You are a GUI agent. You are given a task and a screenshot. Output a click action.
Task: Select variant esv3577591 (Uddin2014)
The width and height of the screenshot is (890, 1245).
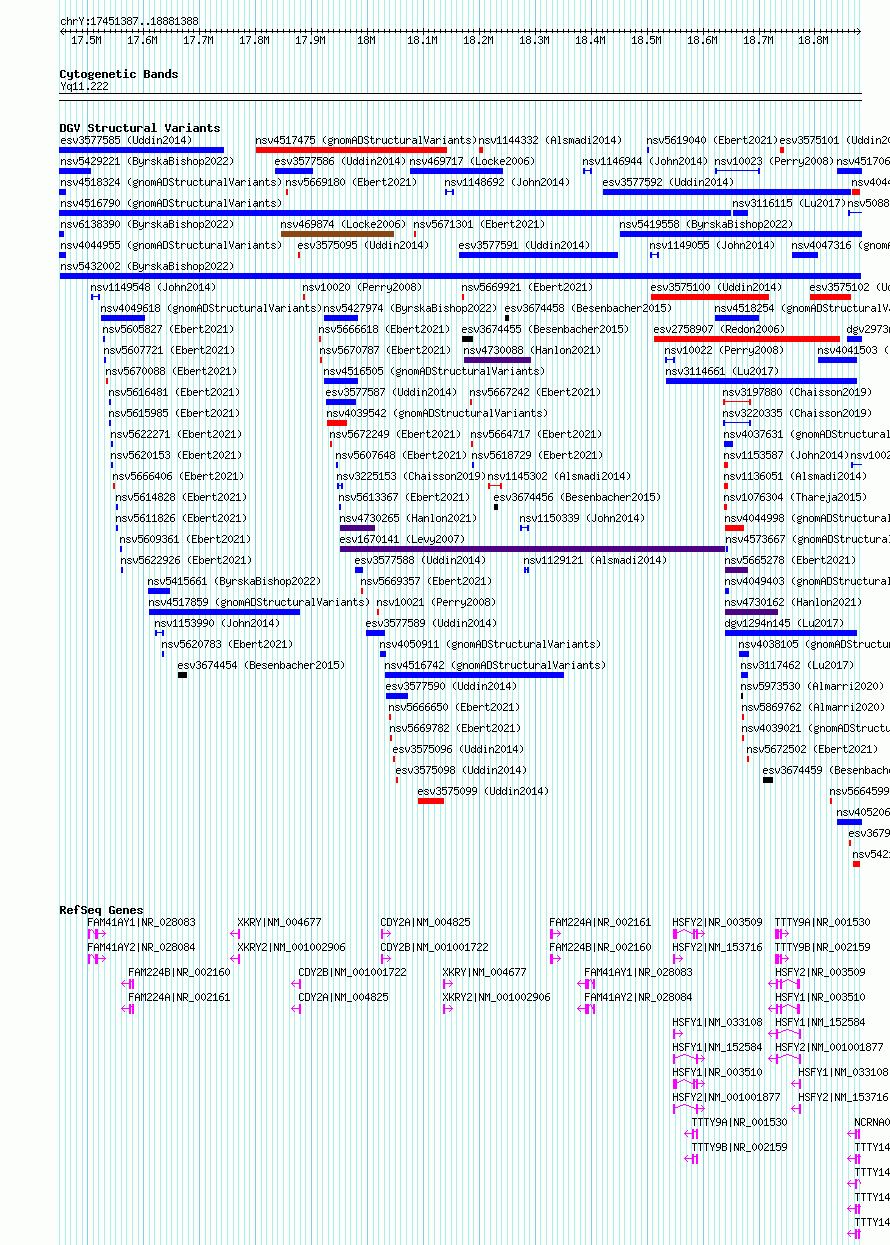(x=524, y=245)
